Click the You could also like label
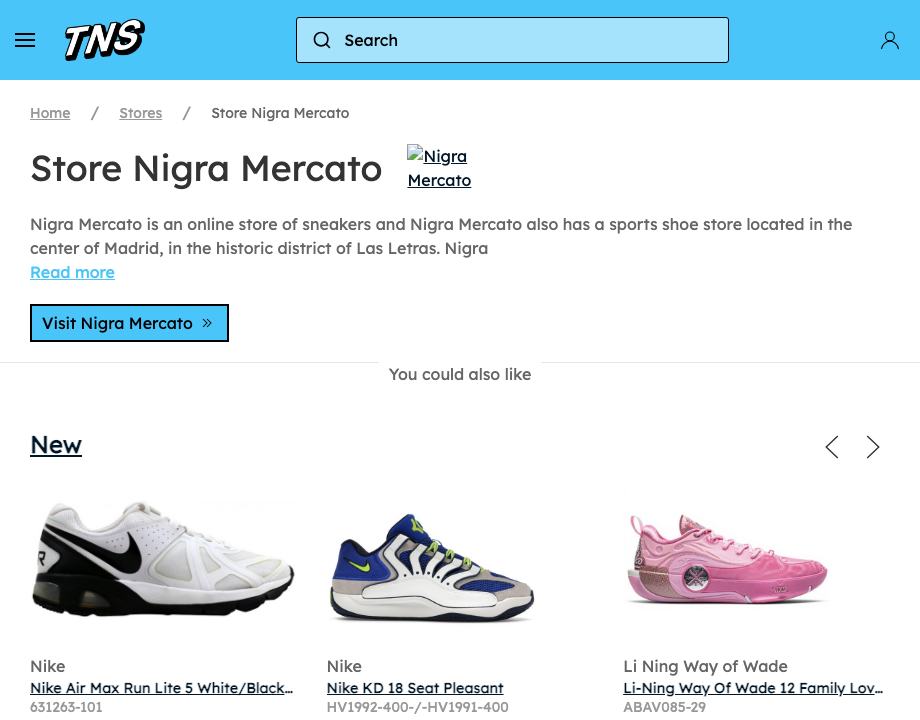 [x=460, y=374]
